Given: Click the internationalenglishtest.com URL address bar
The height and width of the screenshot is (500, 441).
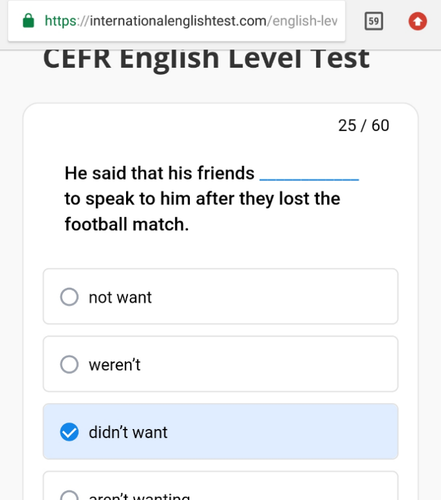Looking at the screenshot, I should (177, 21).
